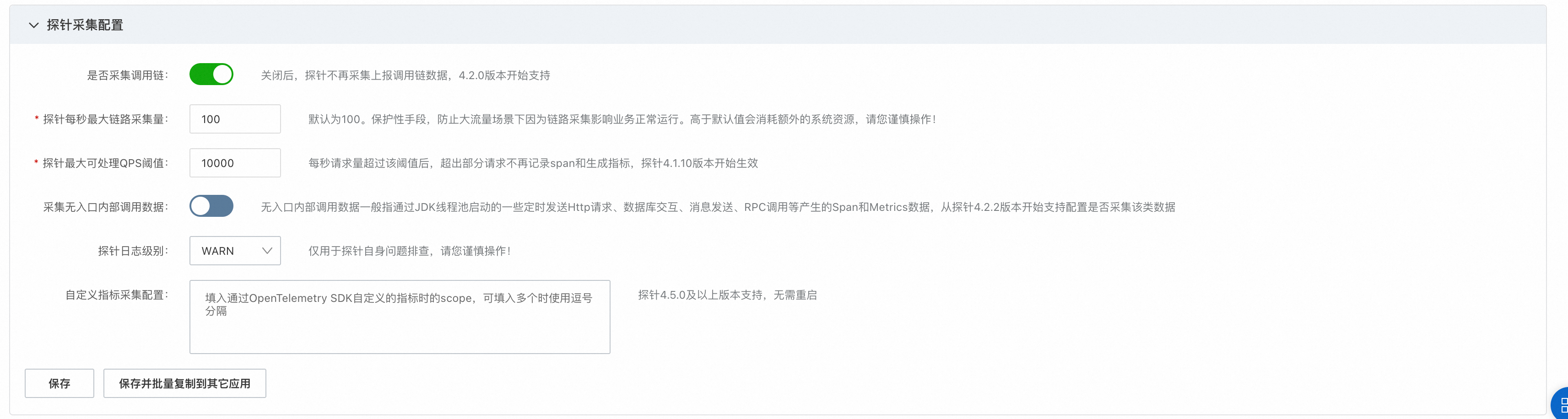Focus the QPS阈值 field showing 10000
This screenshot has width=1568, height=419.
tap(235, 163)
